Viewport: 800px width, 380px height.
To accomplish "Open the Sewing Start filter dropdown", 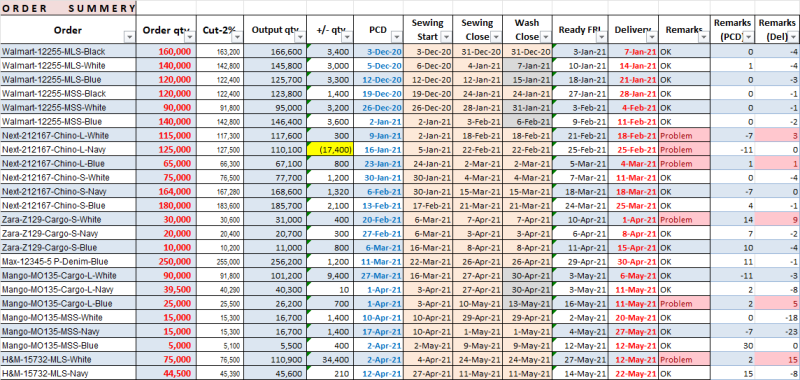I will click(x=447, y=37).
